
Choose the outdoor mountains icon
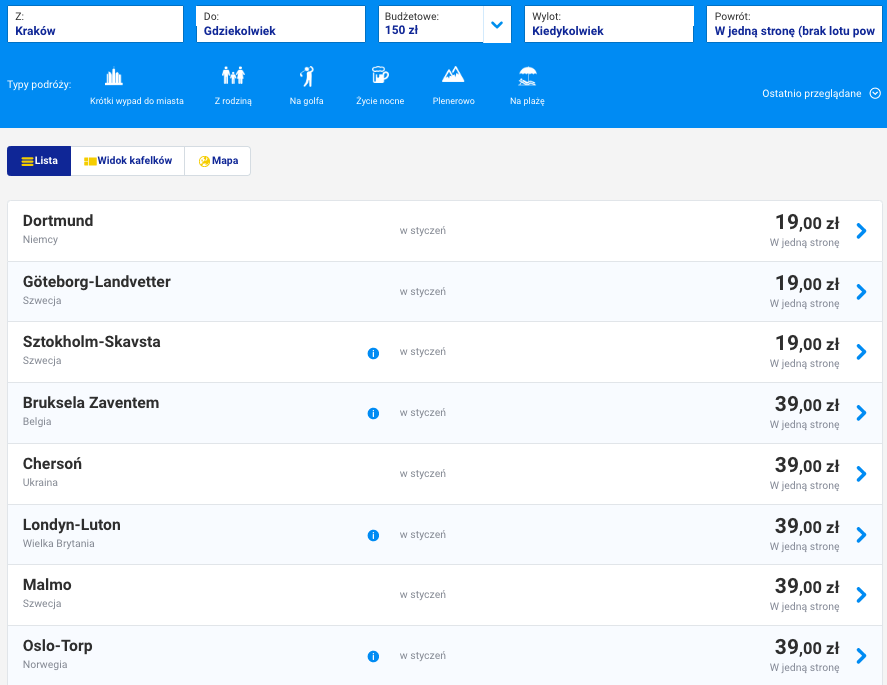[x=453, y=76]
